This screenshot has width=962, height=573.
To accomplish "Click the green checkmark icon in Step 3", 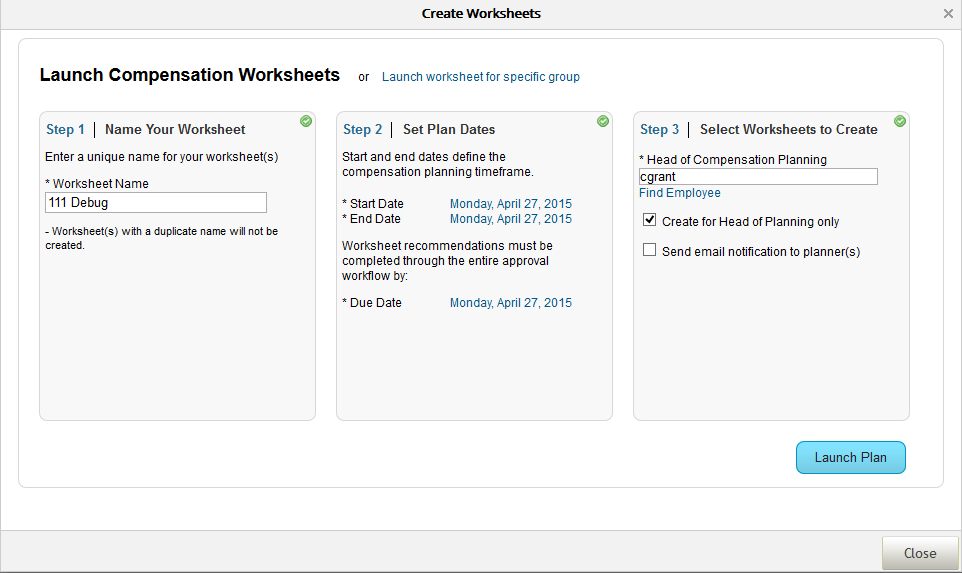I will tap(899, 121).
